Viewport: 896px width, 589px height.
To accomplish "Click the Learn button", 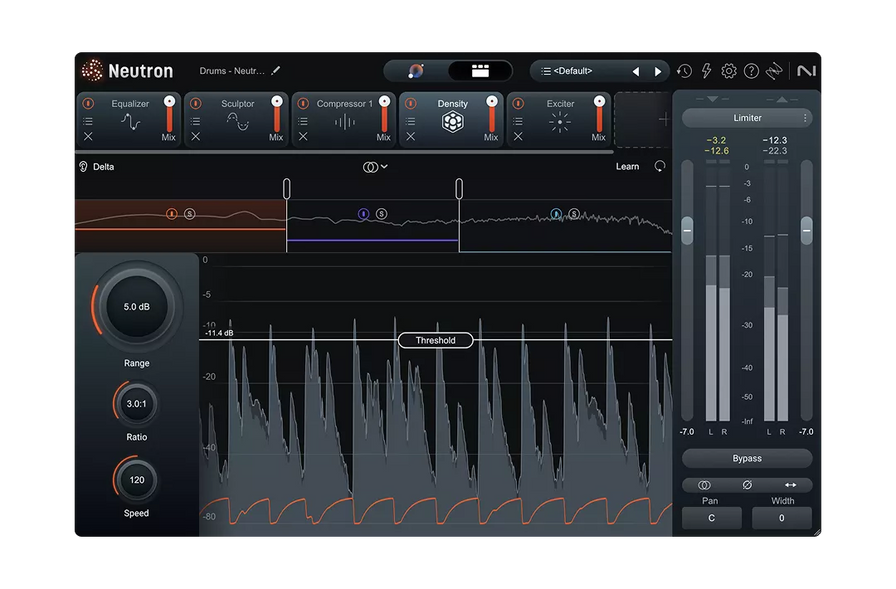I will pos(627,166).
